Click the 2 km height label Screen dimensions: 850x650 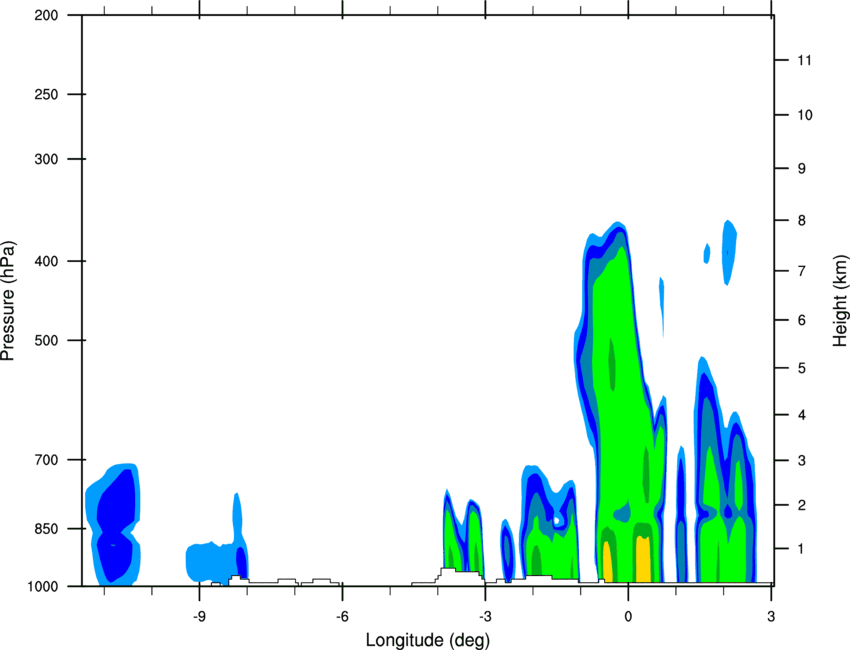tap(802, 505)
